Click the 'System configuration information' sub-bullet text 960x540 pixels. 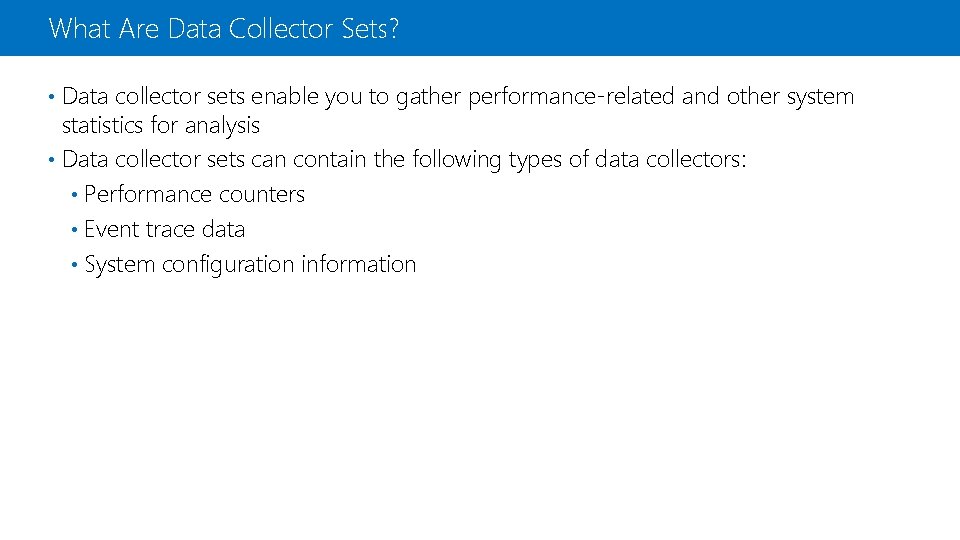250,264
